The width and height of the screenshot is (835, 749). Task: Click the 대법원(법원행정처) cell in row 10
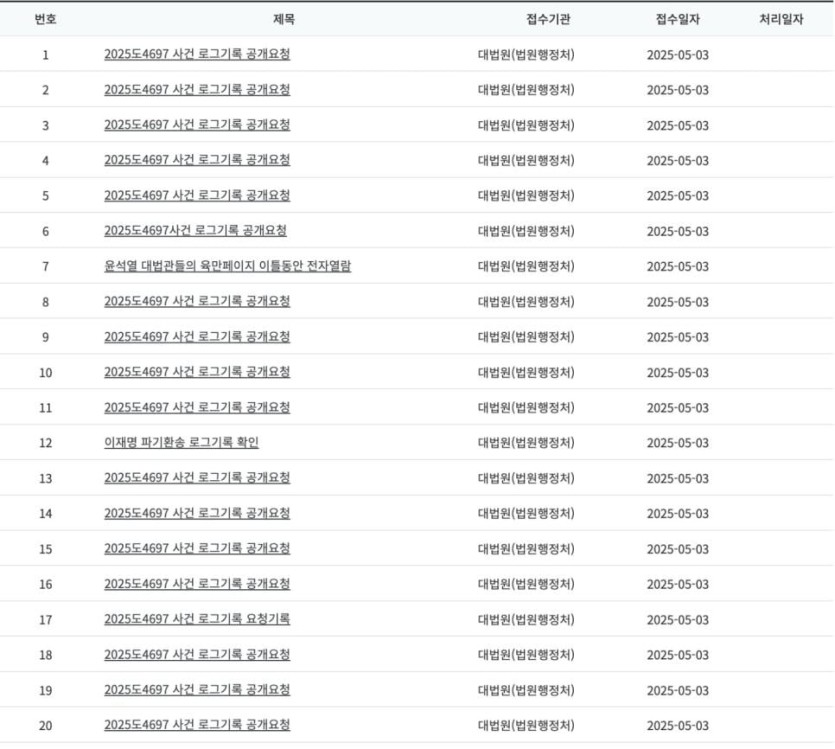(526, 372)
